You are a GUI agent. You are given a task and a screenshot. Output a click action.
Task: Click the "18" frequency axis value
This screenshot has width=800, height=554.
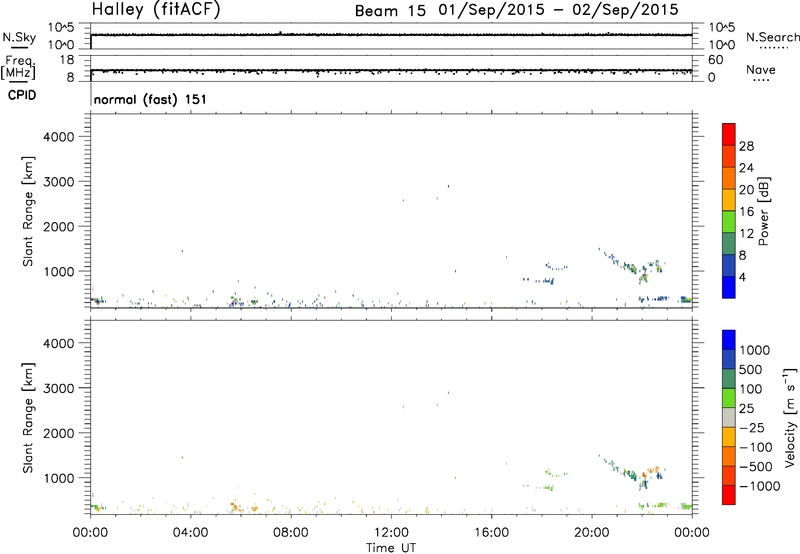(x=67, y=60)
